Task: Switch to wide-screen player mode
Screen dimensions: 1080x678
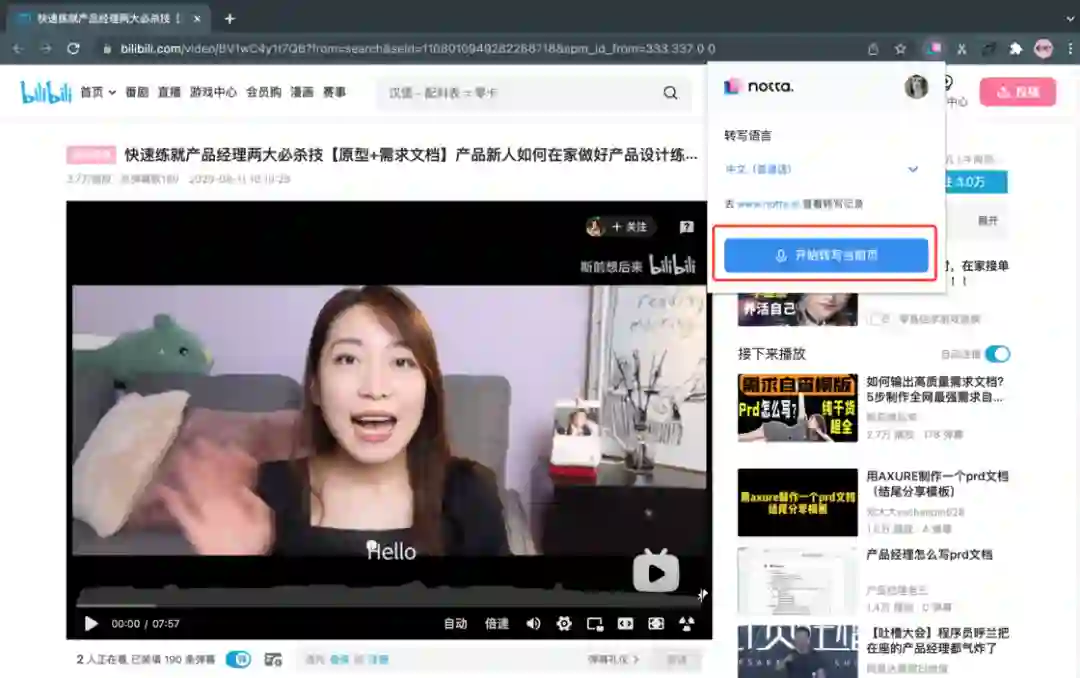Action: coord(625,624)
